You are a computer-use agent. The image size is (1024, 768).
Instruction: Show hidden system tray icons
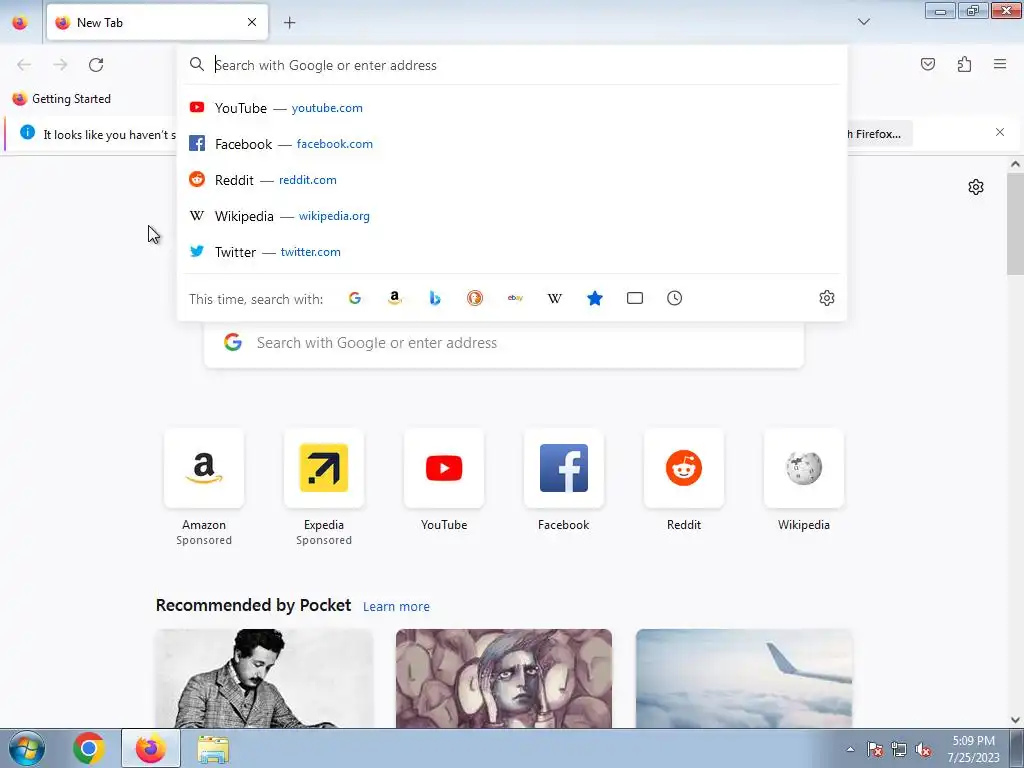click(x=850, y=749)
